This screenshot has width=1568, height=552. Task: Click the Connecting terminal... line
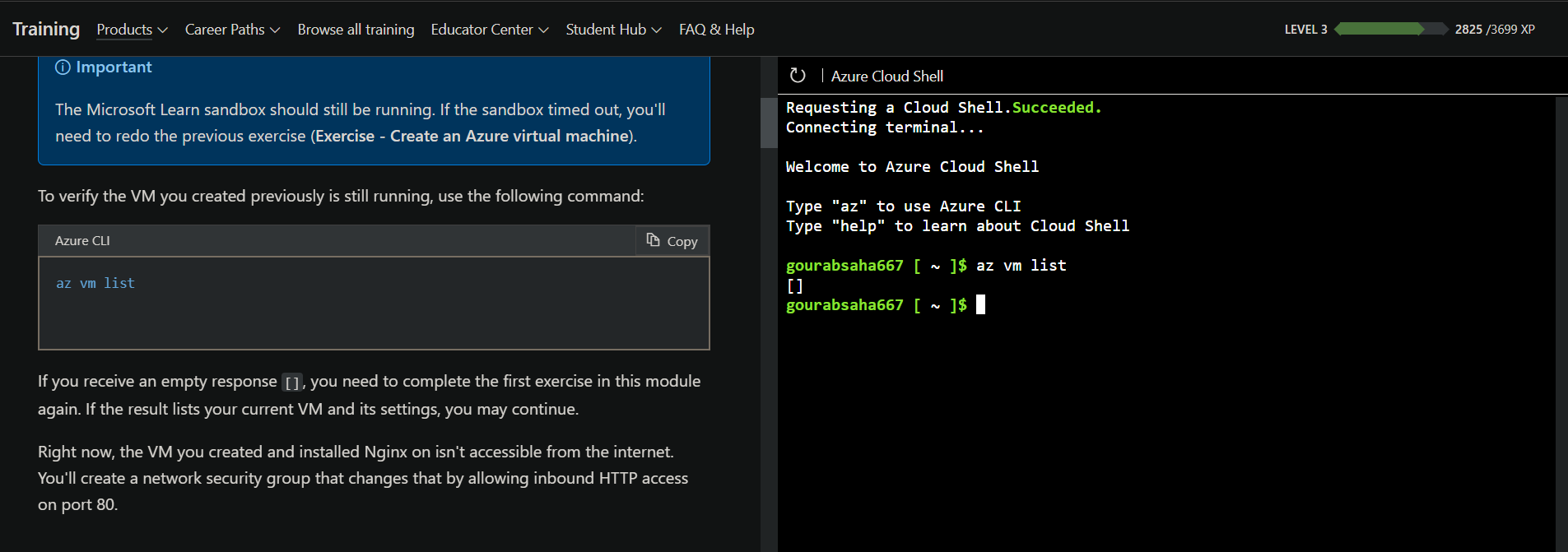[x=885, y=128]
